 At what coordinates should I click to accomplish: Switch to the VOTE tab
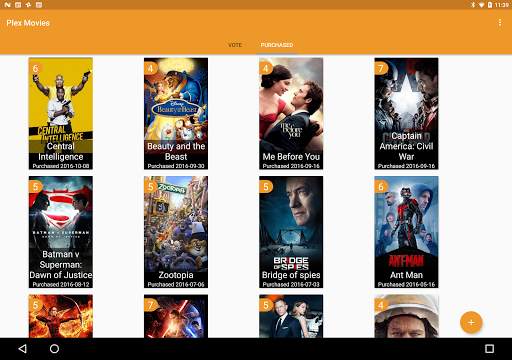pos(235,45)
